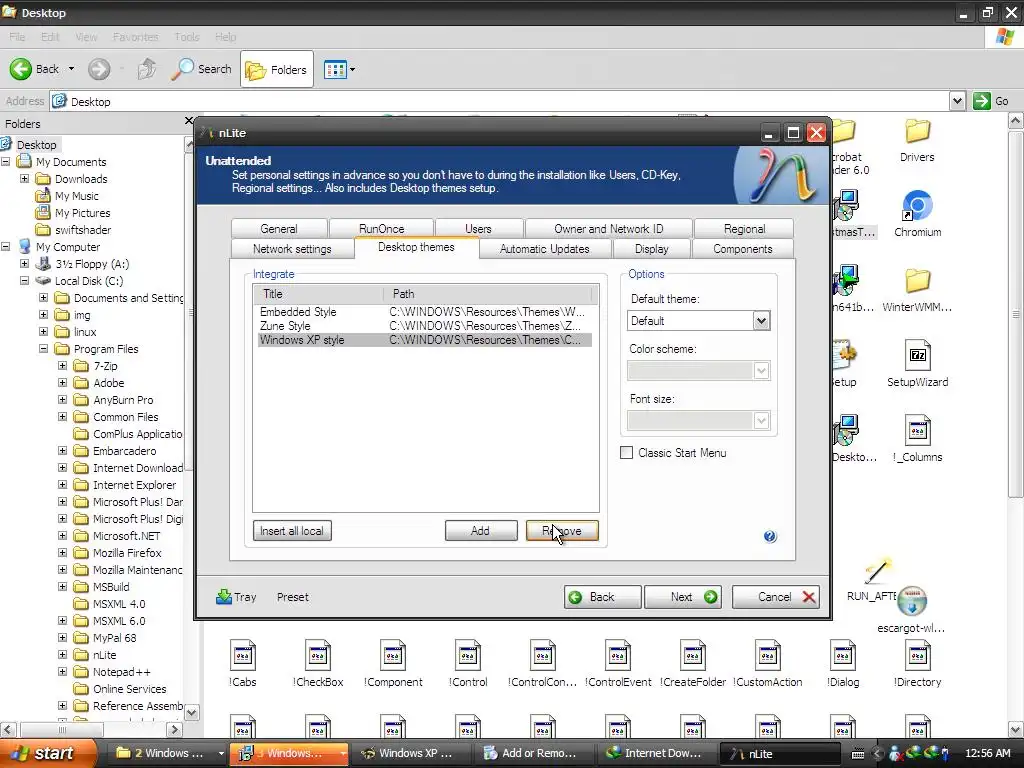Open the Automatic Updates tab

click(545, 249)
